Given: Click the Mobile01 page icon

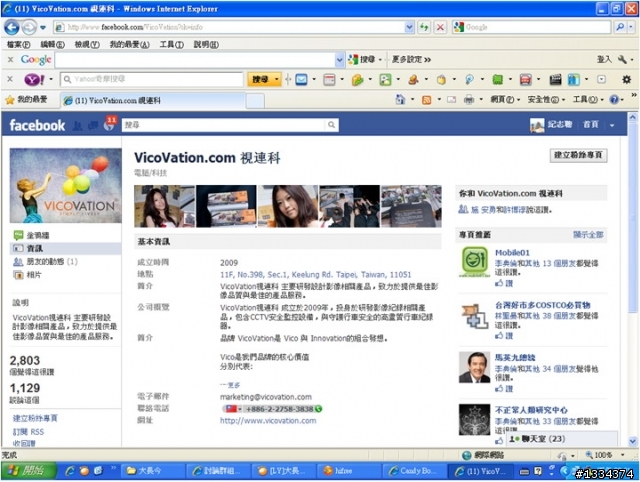Looking at the screenshot, I should point(474,261).
